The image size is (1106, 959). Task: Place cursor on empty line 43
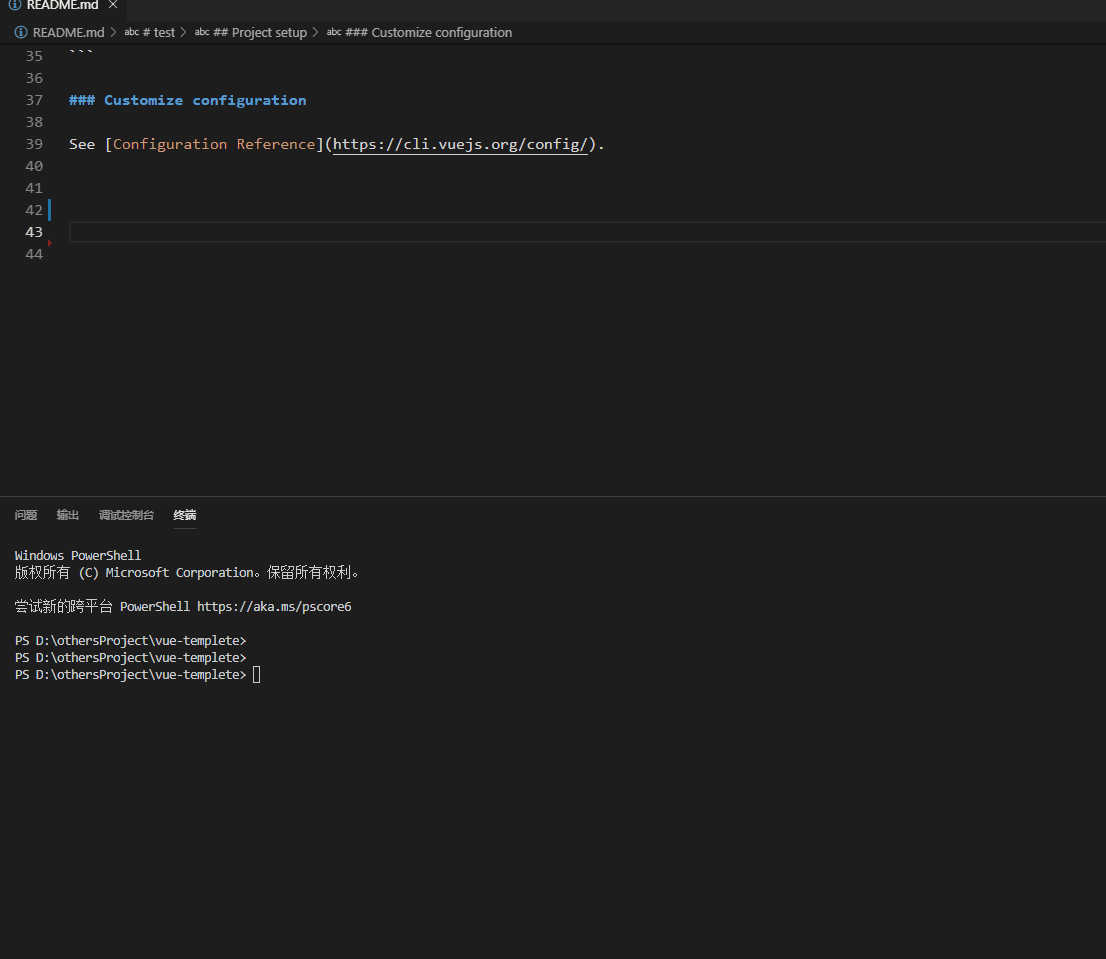pos(587,232)
